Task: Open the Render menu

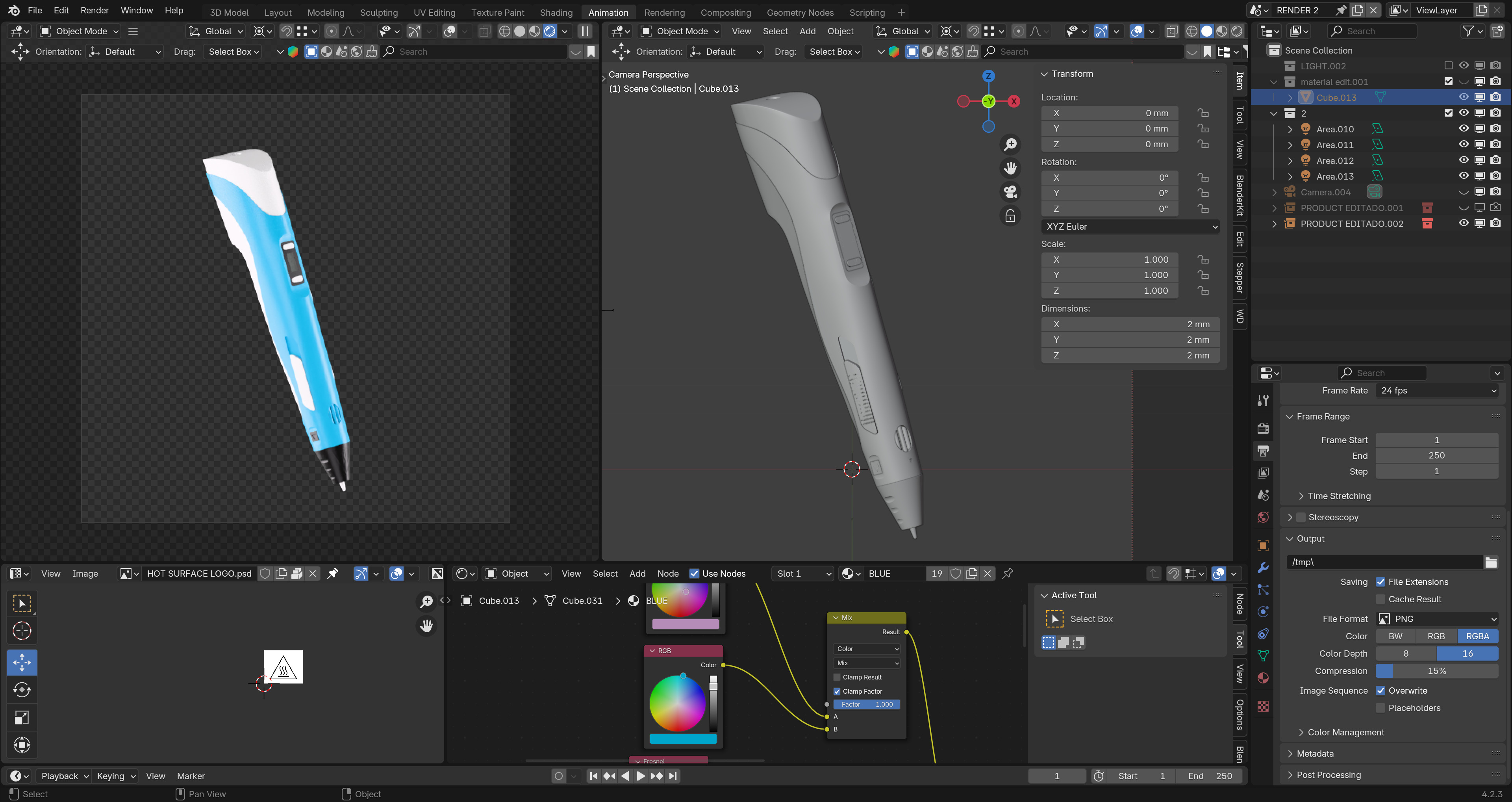Action: (x=94, y=10)
